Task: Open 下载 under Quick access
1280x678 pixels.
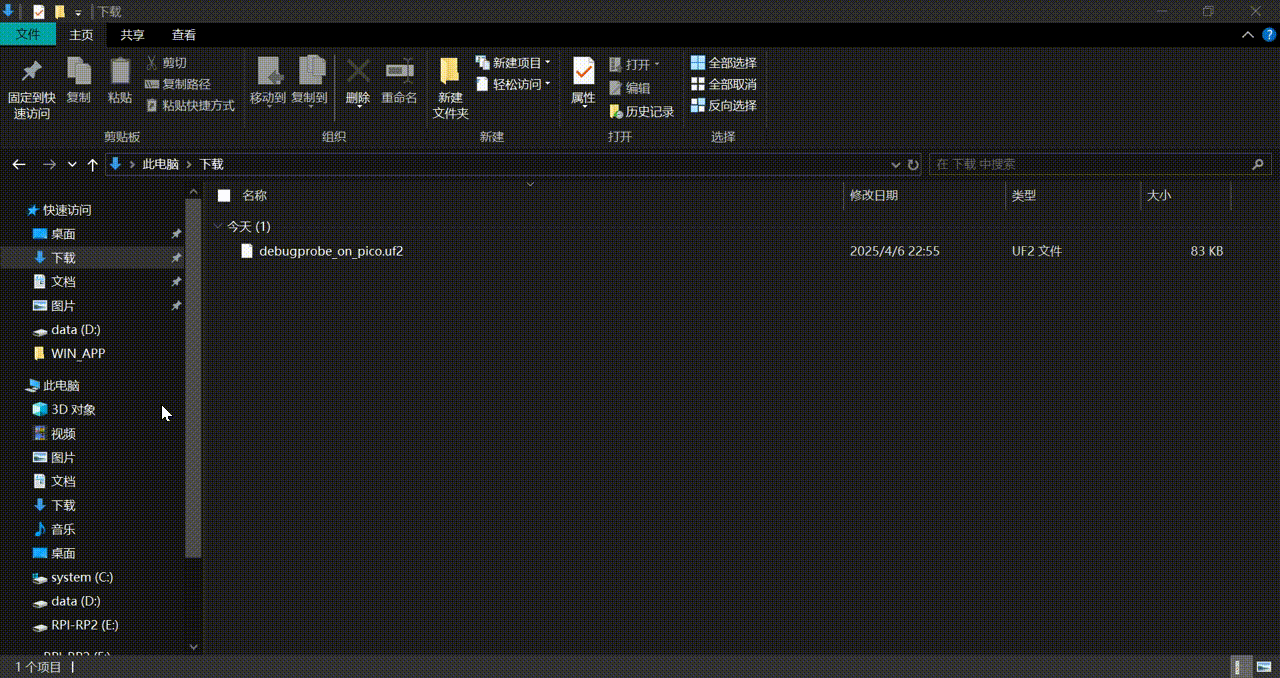Action: (63, 258)
